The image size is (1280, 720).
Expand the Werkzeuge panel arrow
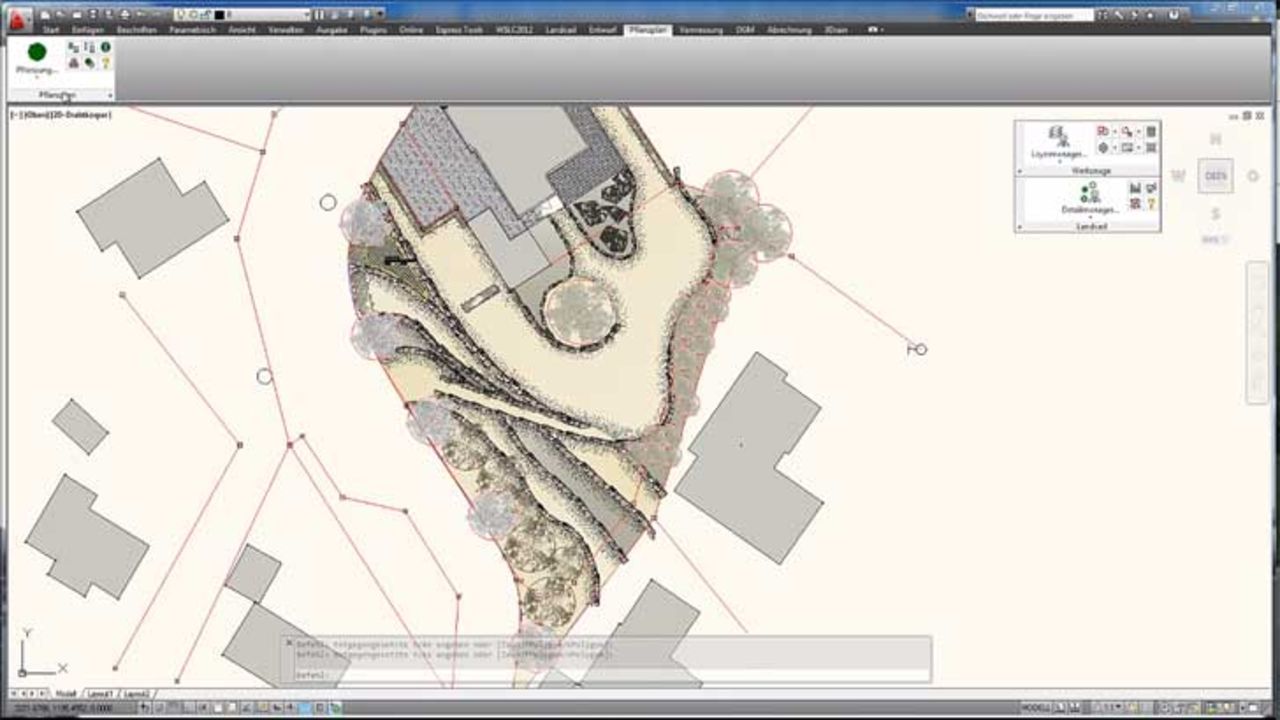coord(1020,171)
